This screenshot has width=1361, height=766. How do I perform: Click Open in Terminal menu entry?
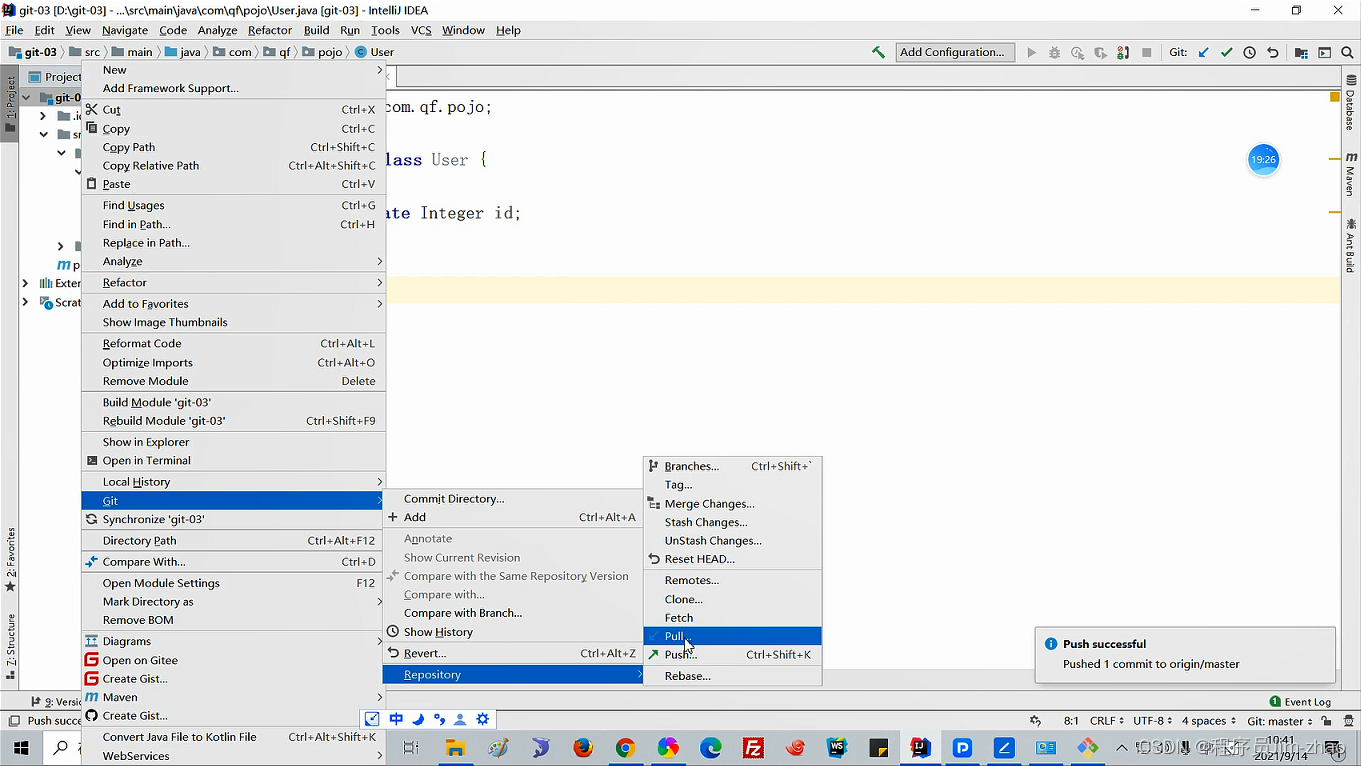point(233,460)
